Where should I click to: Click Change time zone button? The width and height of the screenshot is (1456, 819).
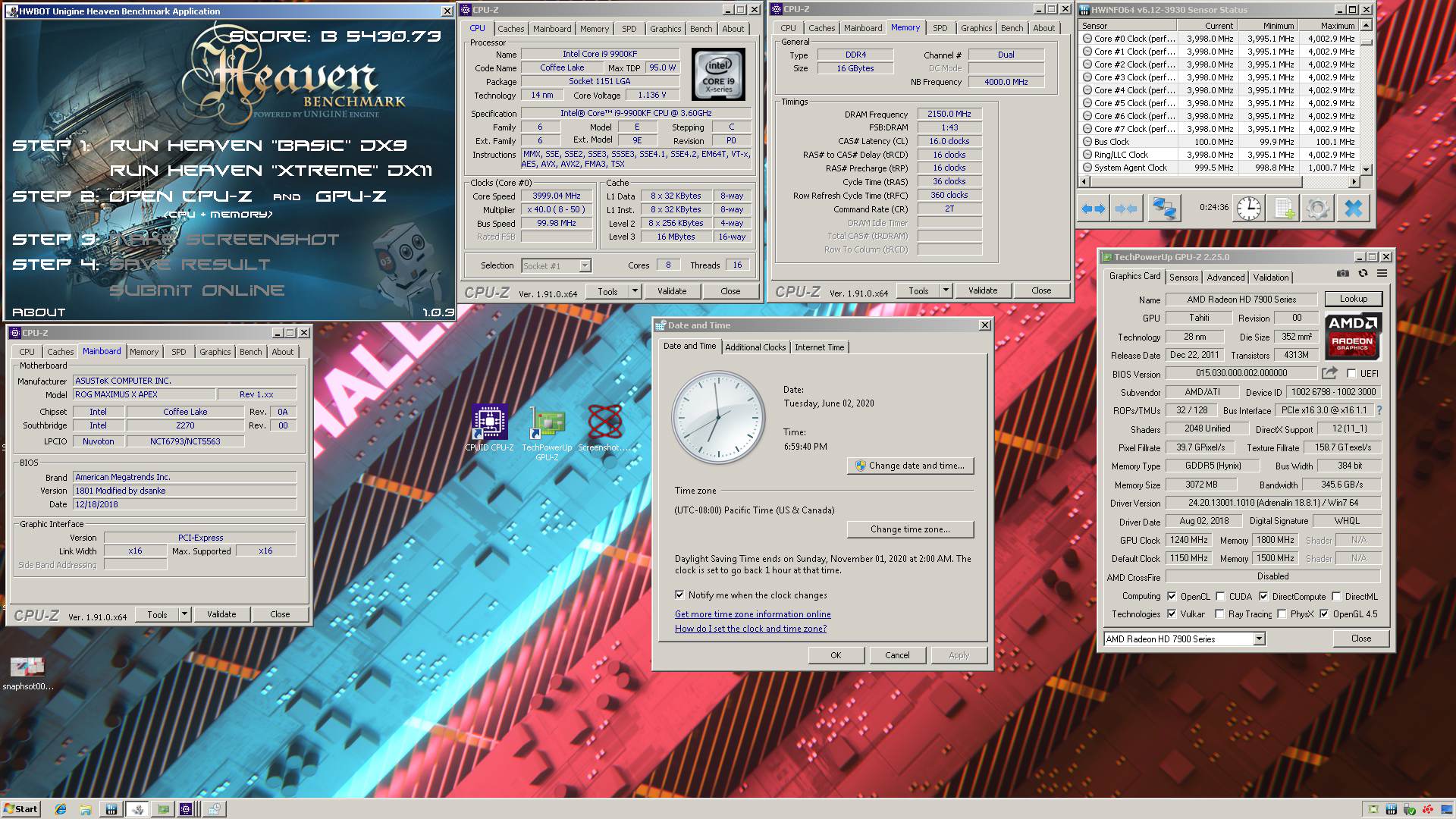(910, 529)
